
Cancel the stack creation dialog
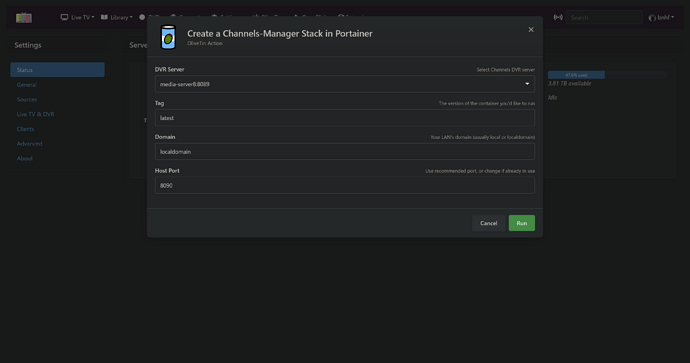488,223
